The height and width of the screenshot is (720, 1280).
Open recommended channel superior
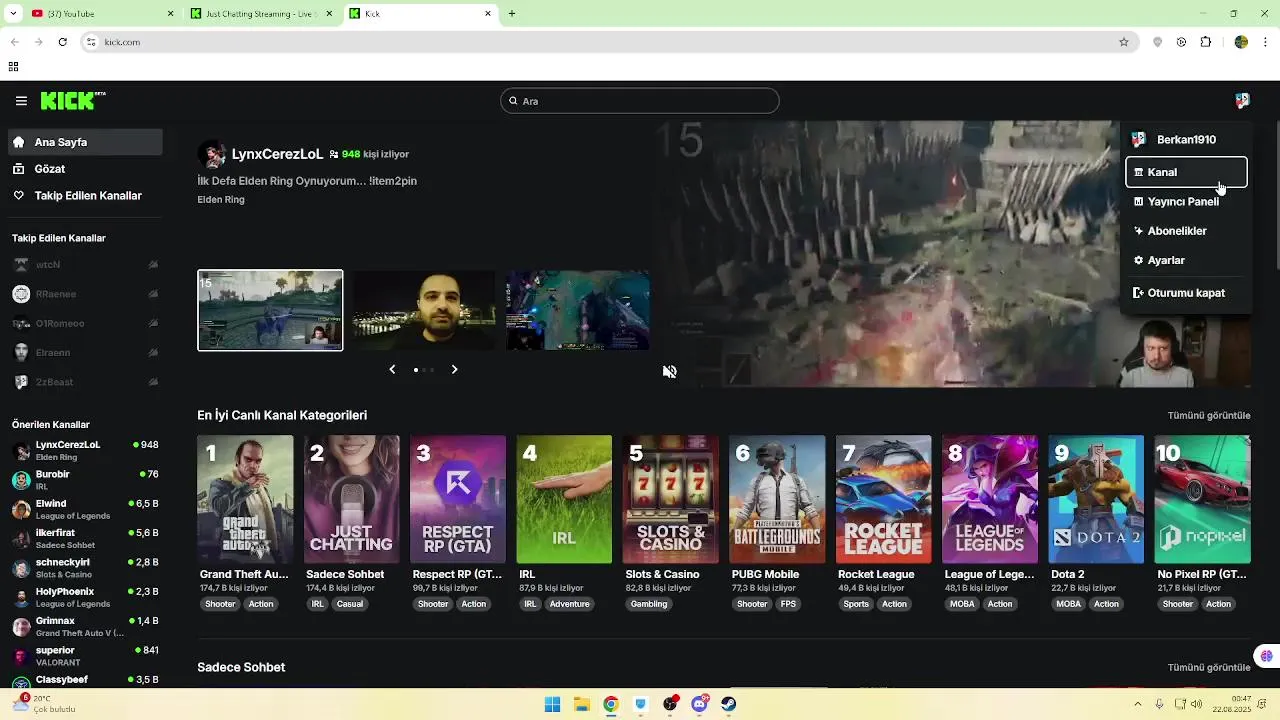click(x=85, y=655)
